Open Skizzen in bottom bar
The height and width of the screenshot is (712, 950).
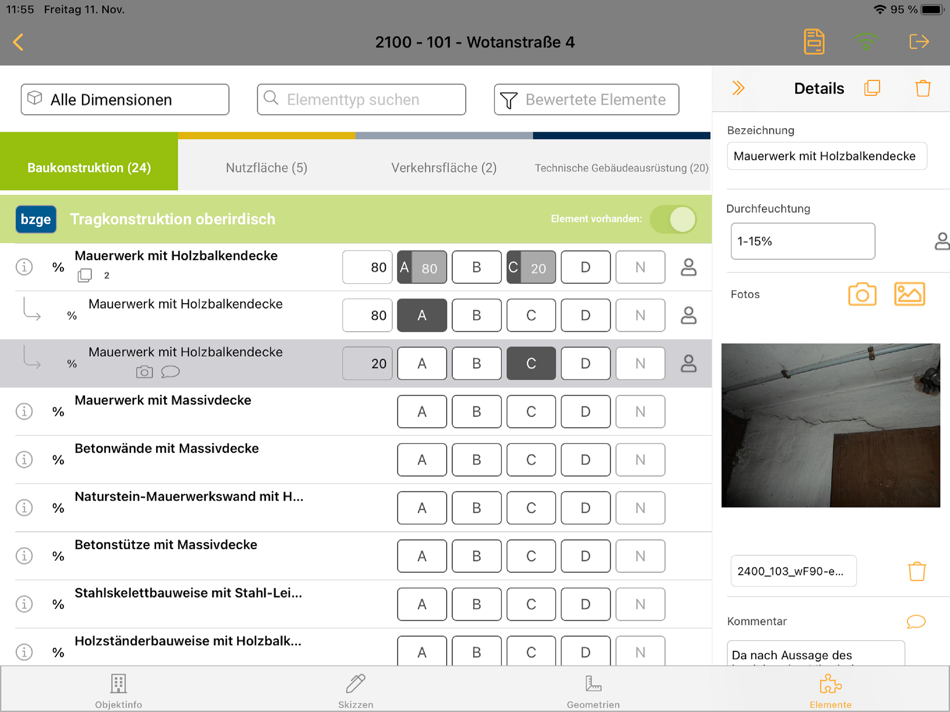pyautogui.click(x=356, y=690)
